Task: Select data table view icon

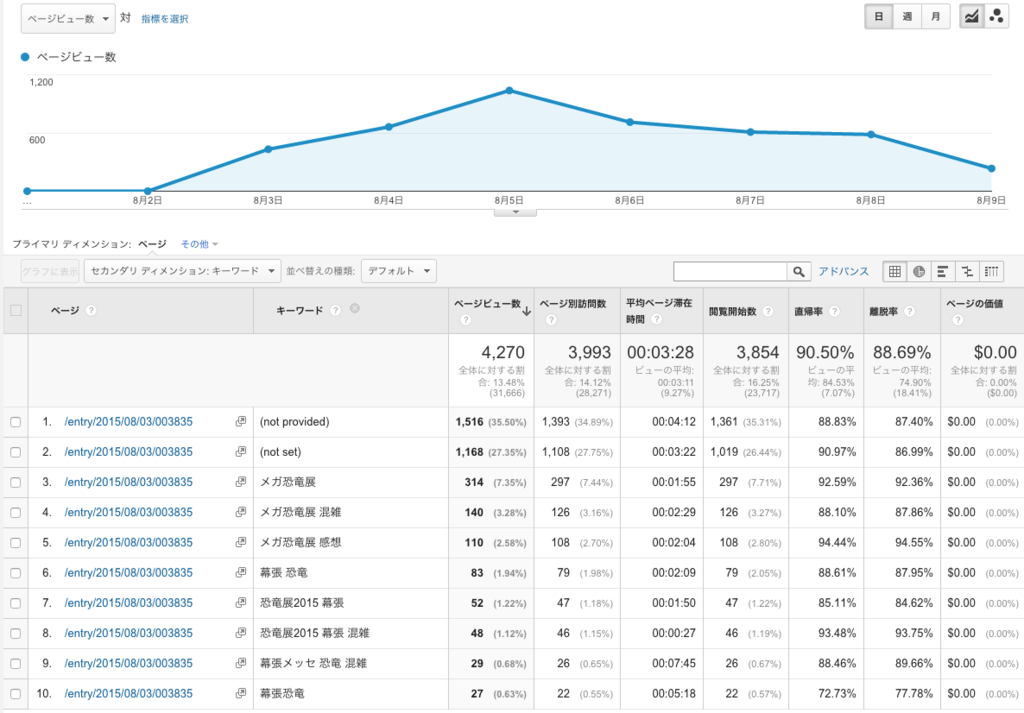Action: pyautogui.click(x=895, y=271)
